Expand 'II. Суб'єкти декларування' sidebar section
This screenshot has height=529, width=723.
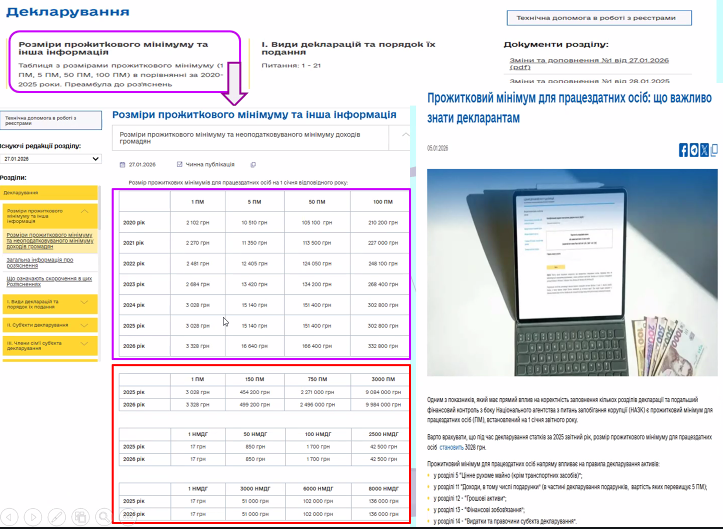pos(86,325)
